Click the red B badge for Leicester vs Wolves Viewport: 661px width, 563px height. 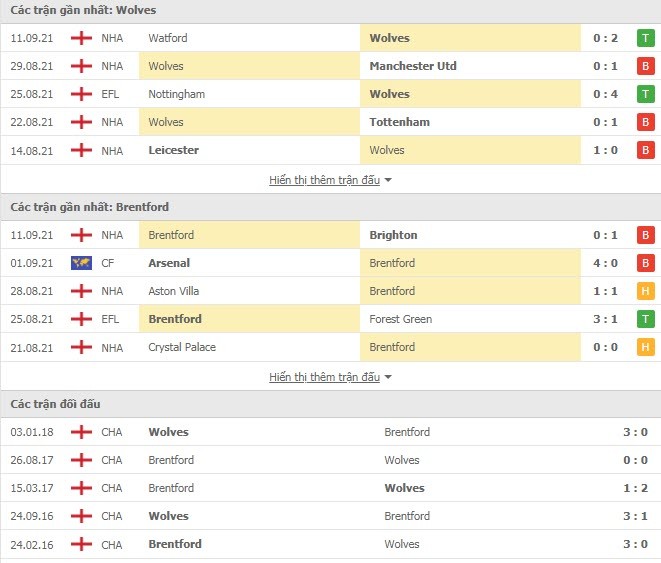click(645, 150)
